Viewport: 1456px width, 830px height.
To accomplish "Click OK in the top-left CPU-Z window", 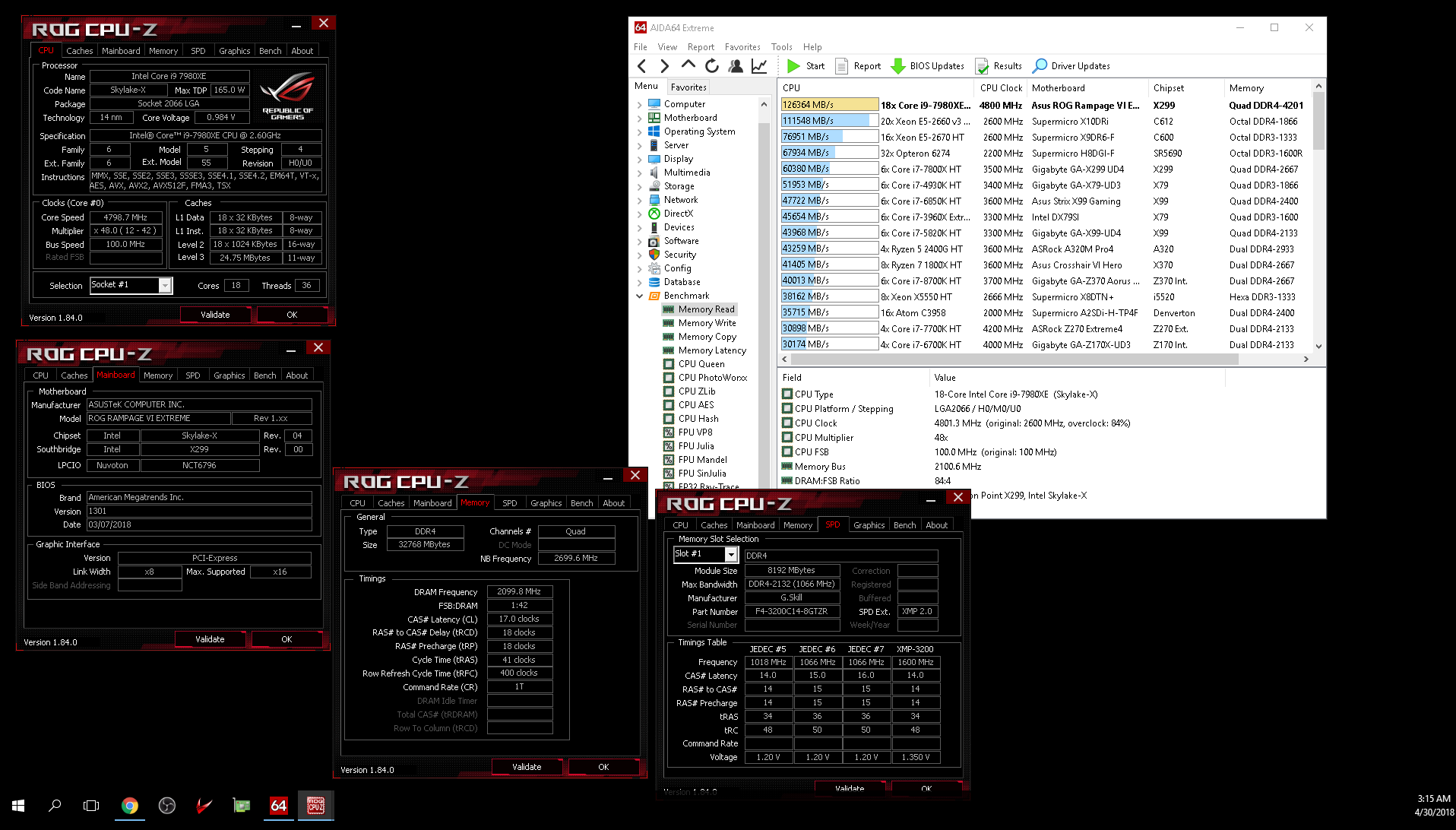I will tap(292, 315).
